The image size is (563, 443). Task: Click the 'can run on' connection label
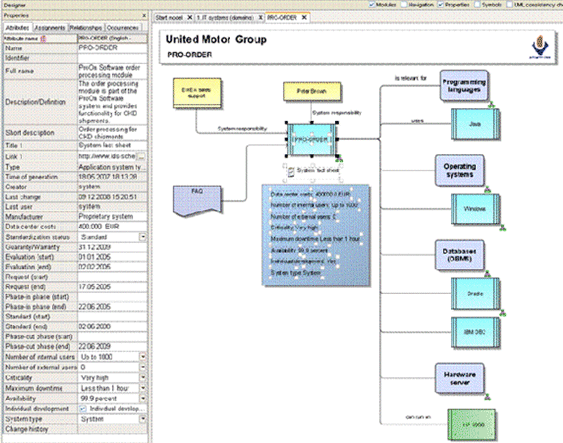click(418, 417)
